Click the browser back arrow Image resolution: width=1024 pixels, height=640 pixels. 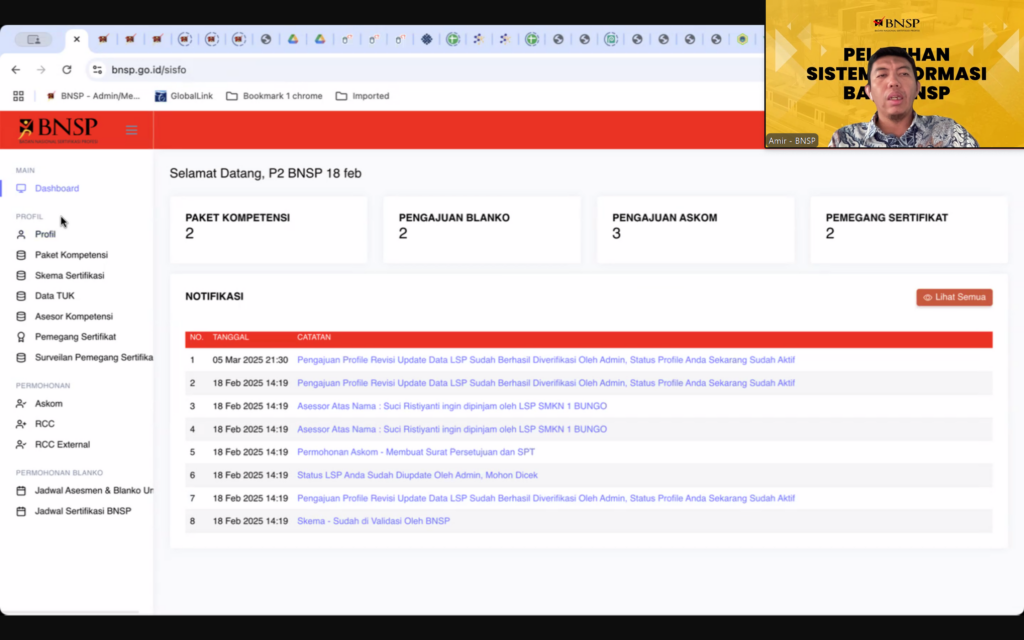(15, 70)
